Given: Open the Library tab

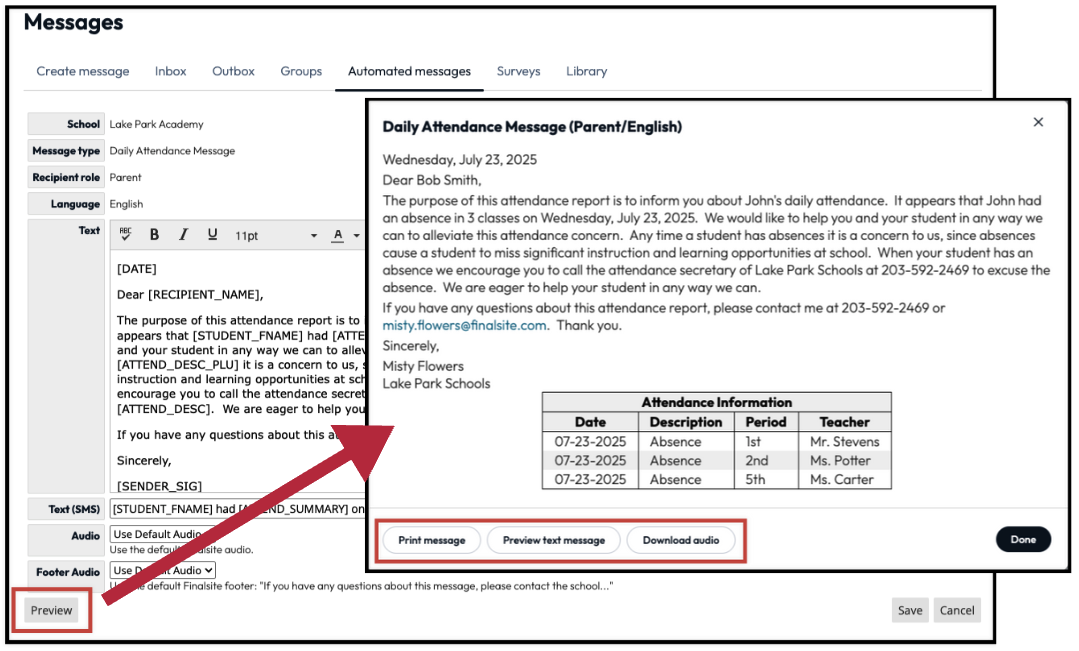Looking at the screenshot, I should click(586, 71).
